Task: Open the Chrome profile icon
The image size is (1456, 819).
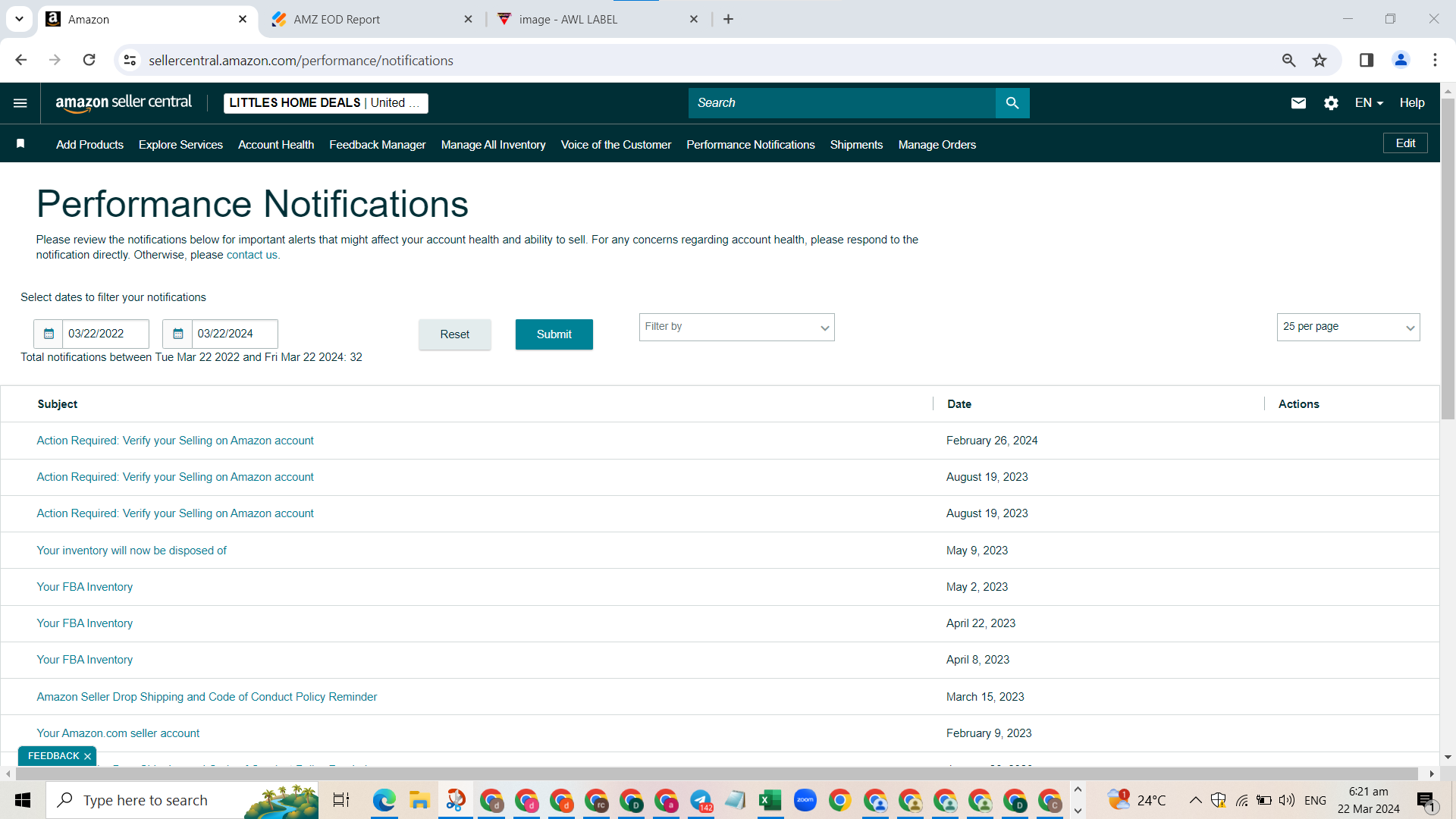Action: point(1401,60)
